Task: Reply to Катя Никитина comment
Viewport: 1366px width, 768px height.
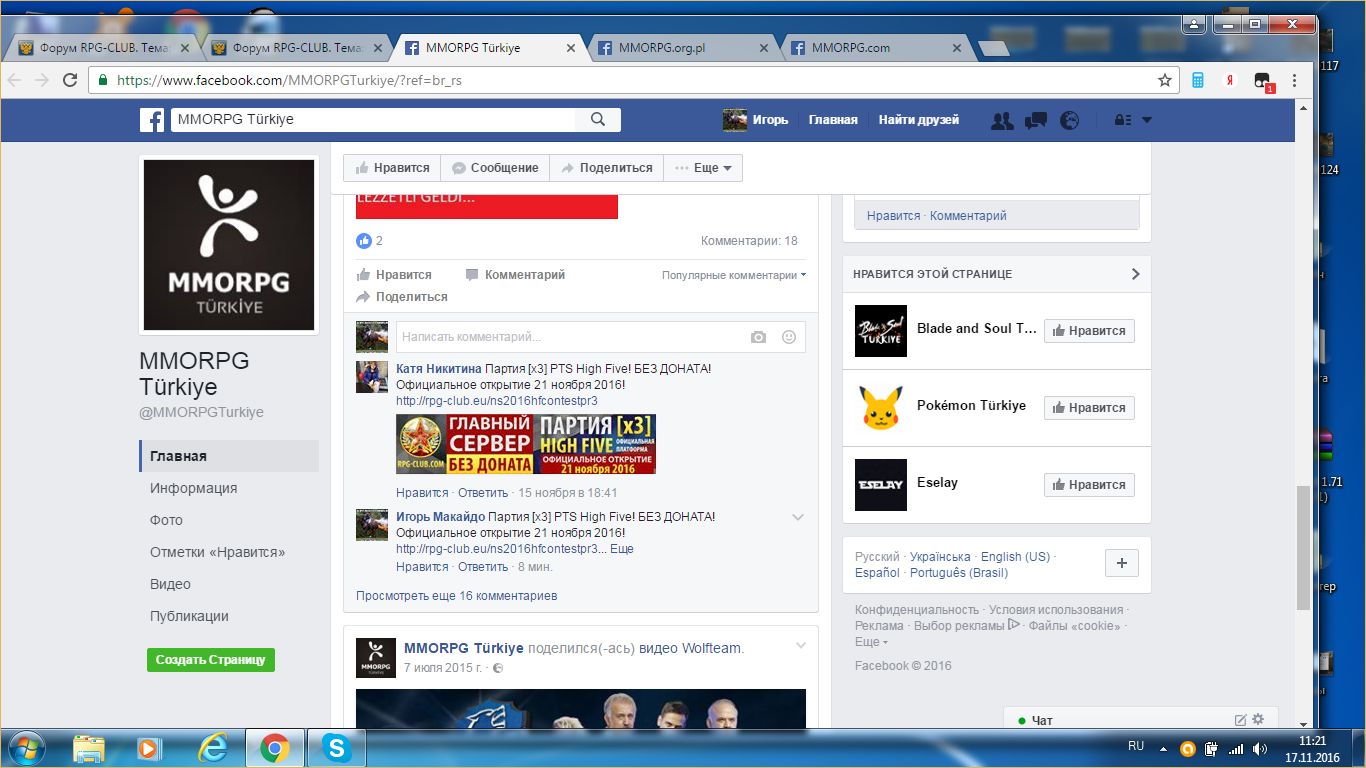Action: point(483,493)
